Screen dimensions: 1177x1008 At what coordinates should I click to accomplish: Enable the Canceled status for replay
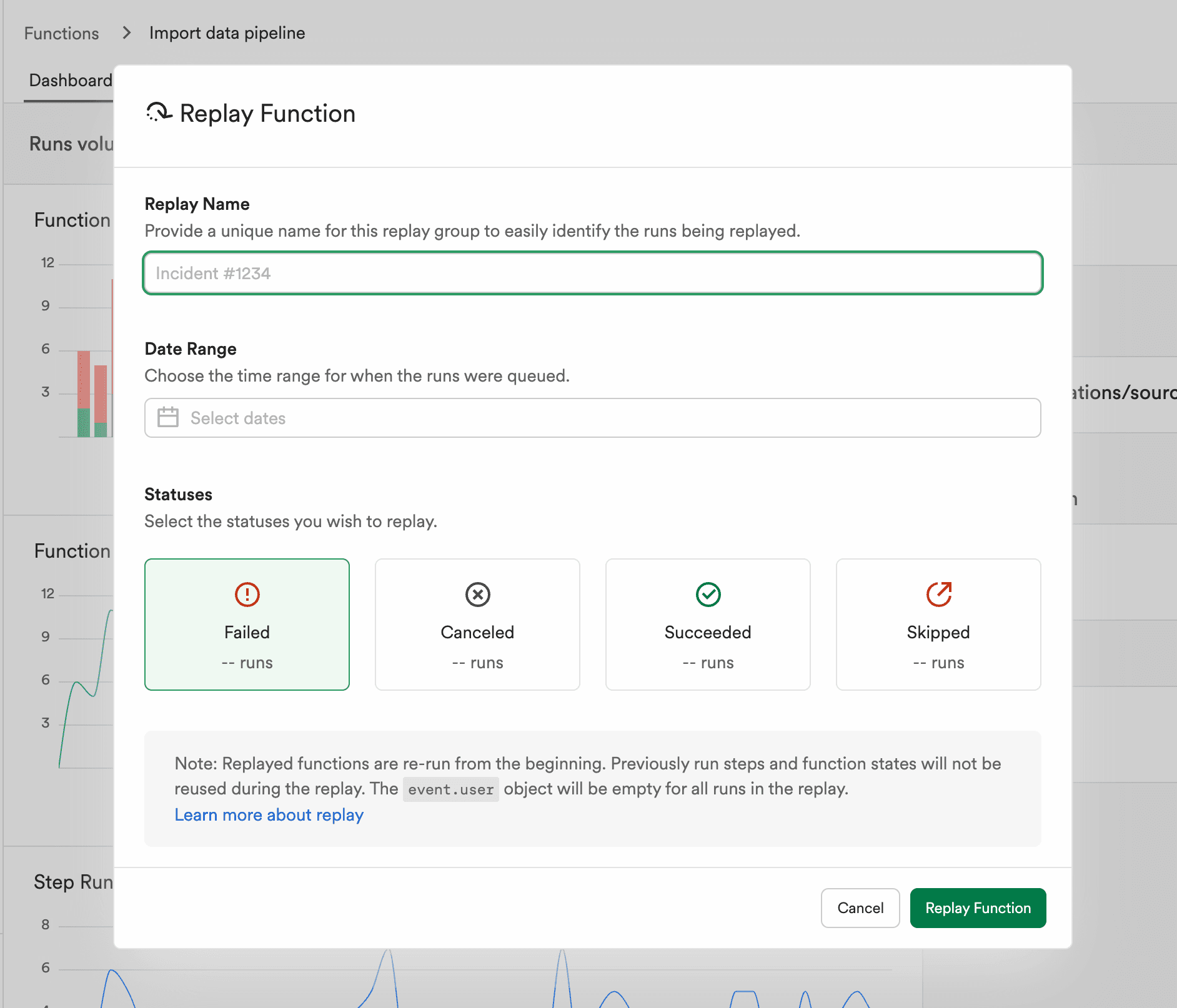pyautogui.click(x=477, y=625)
